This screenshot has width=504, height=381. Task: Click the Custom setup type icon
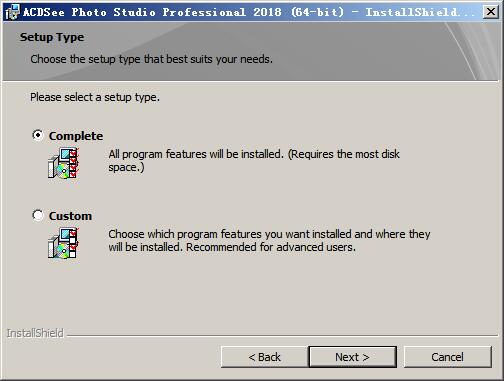click(63, 243)
